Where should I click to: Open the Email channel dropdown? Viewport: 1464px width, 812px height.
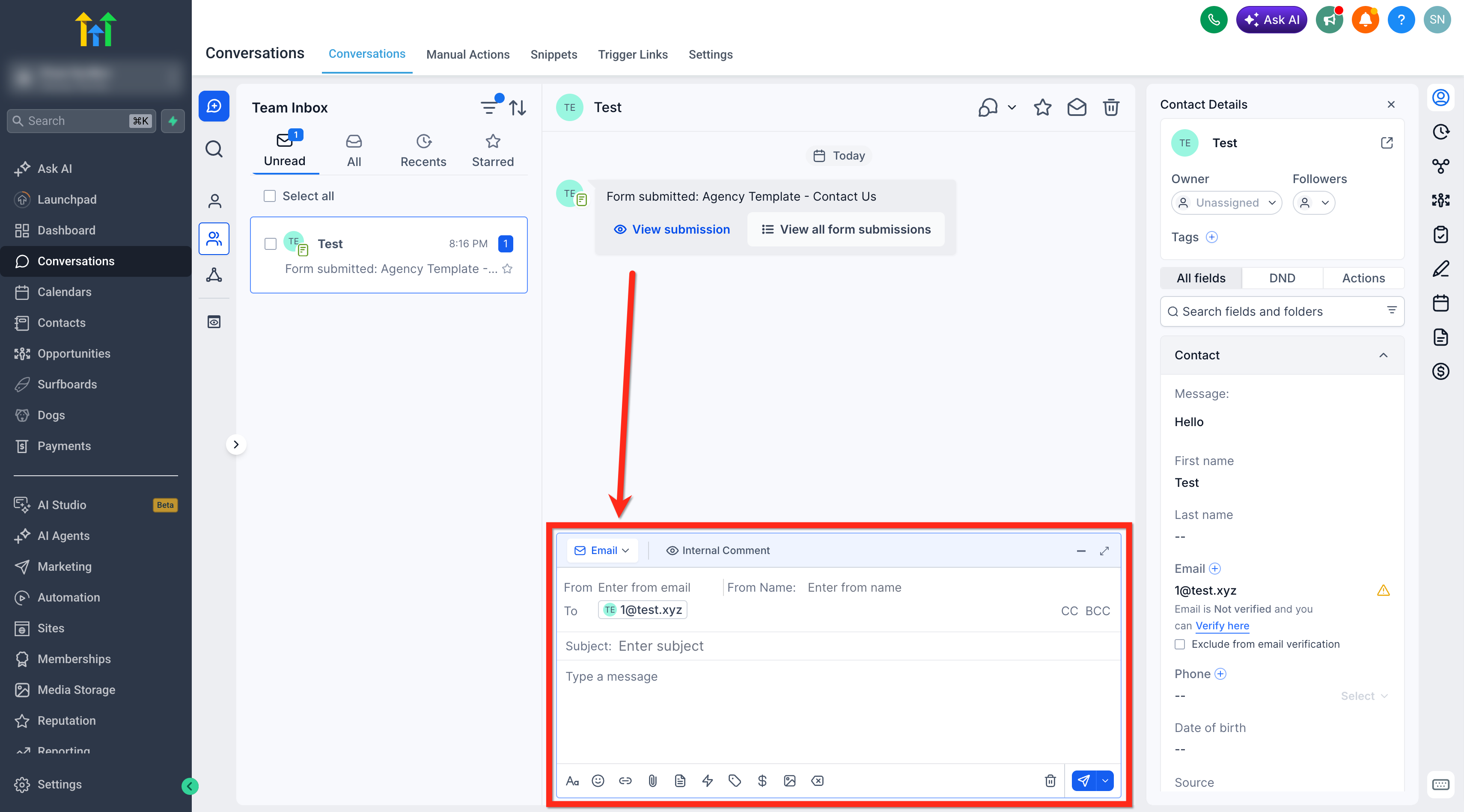coord(602,550)
